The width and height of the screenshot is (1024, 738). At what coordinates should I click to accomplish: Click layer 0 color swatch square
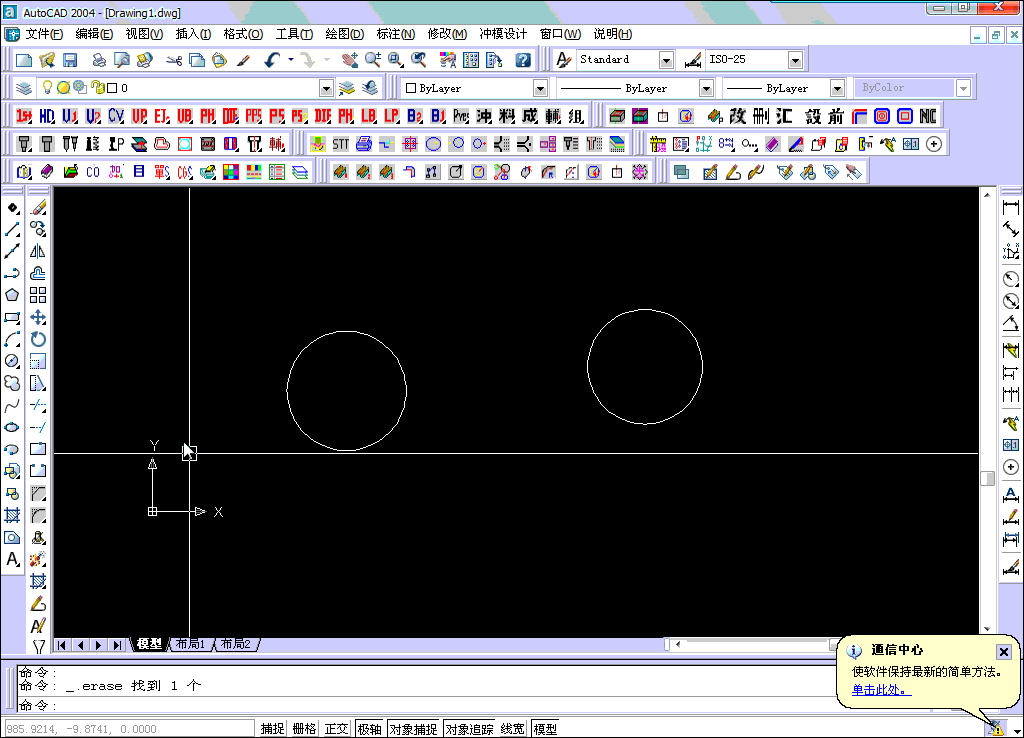pos(112,88)
